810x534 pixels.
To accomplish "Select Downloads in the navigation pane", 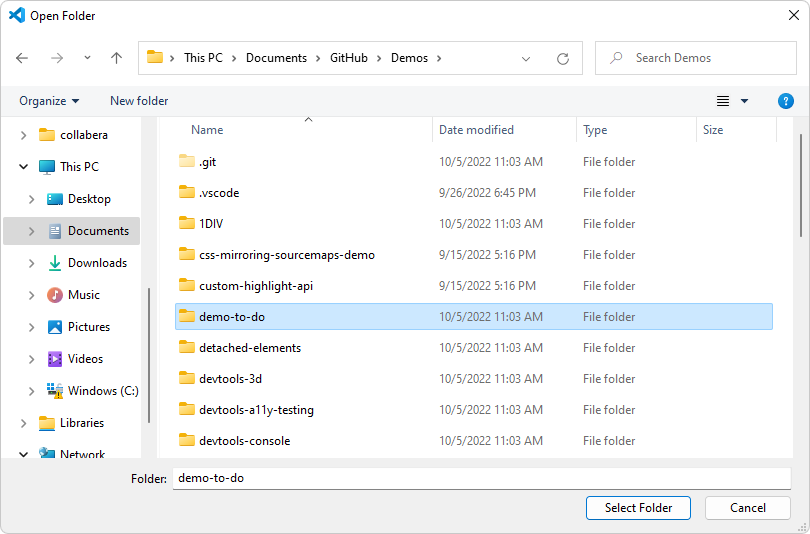I will pos(97,263).
